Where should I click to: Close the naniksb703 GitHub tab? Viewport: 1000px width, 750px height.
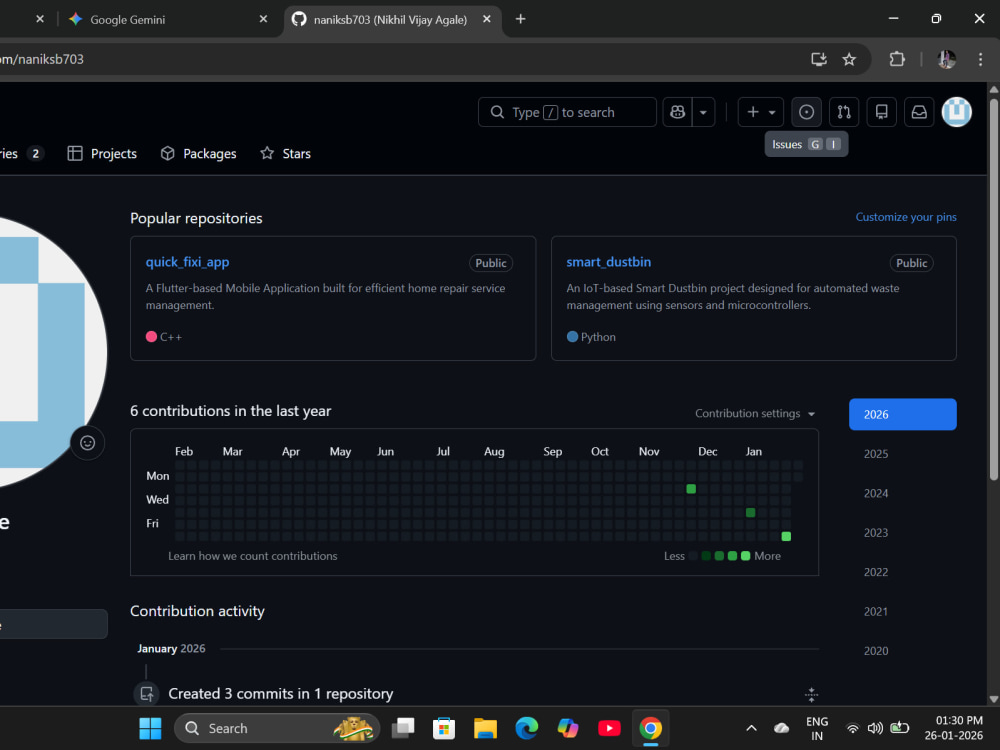pyautogui.click(x=487, y=19)
